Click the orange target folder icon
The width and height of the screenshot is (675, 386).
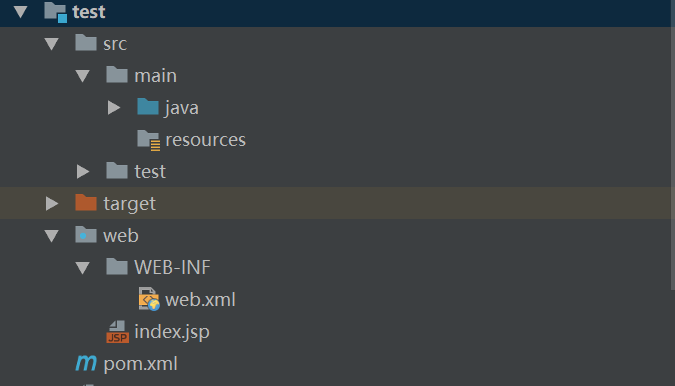click(86, 202)
